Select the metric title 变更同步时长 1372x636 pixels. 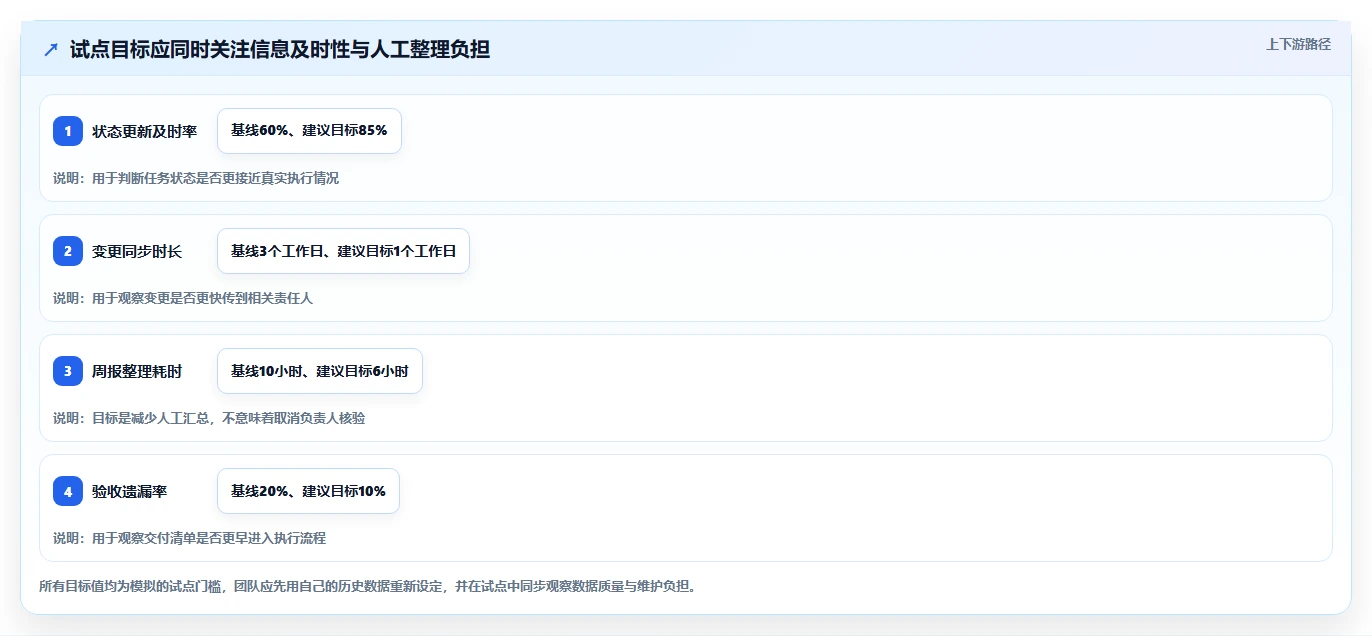point(137,251)
